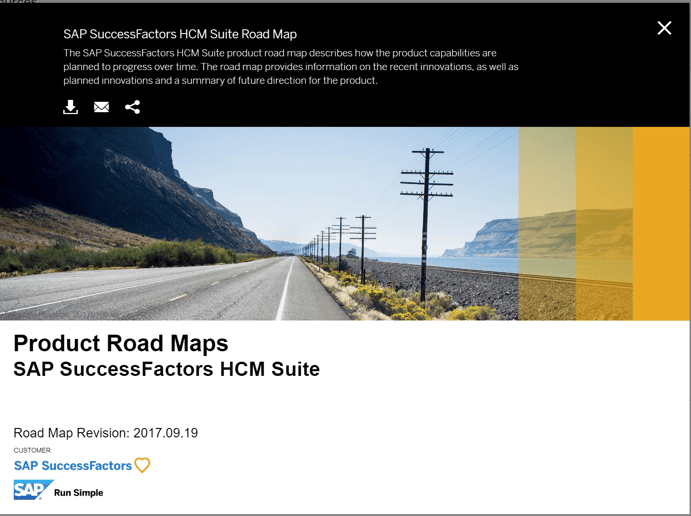691x516 pixels.
Task: Open the road cover image preview
Action: 345,223
